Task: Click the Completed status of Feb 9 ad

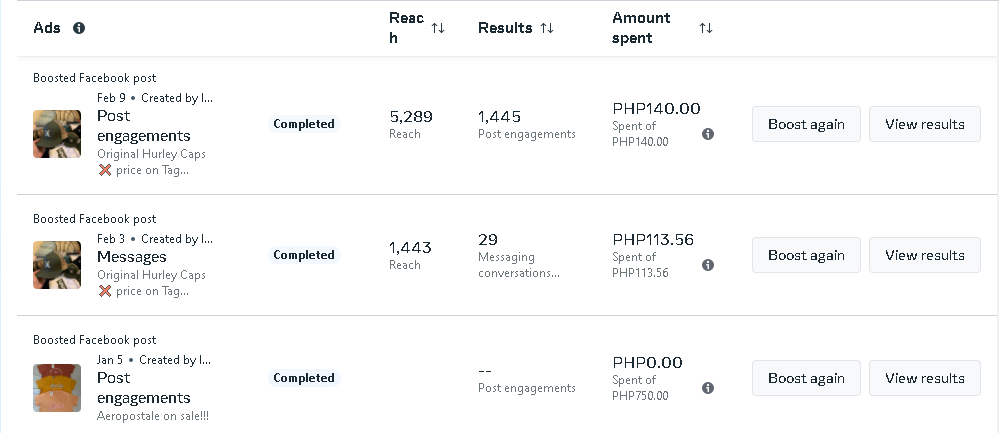Action: click(x=304, y=124)
